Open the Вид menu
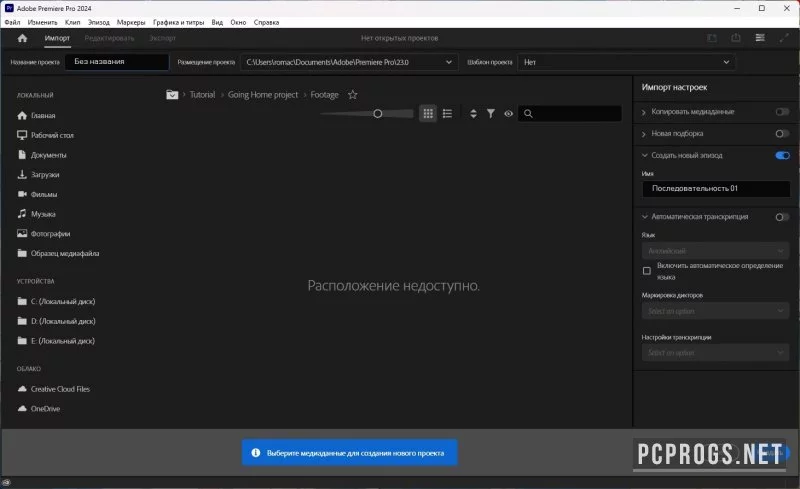The width and height of the screenshot is (800, 489). coord(217,22)
